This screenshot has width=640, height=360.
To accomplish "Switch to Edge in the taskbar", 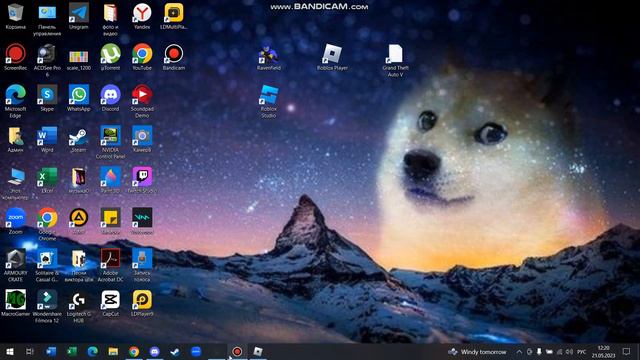I will pyautogui.click(x=93, y=351).
